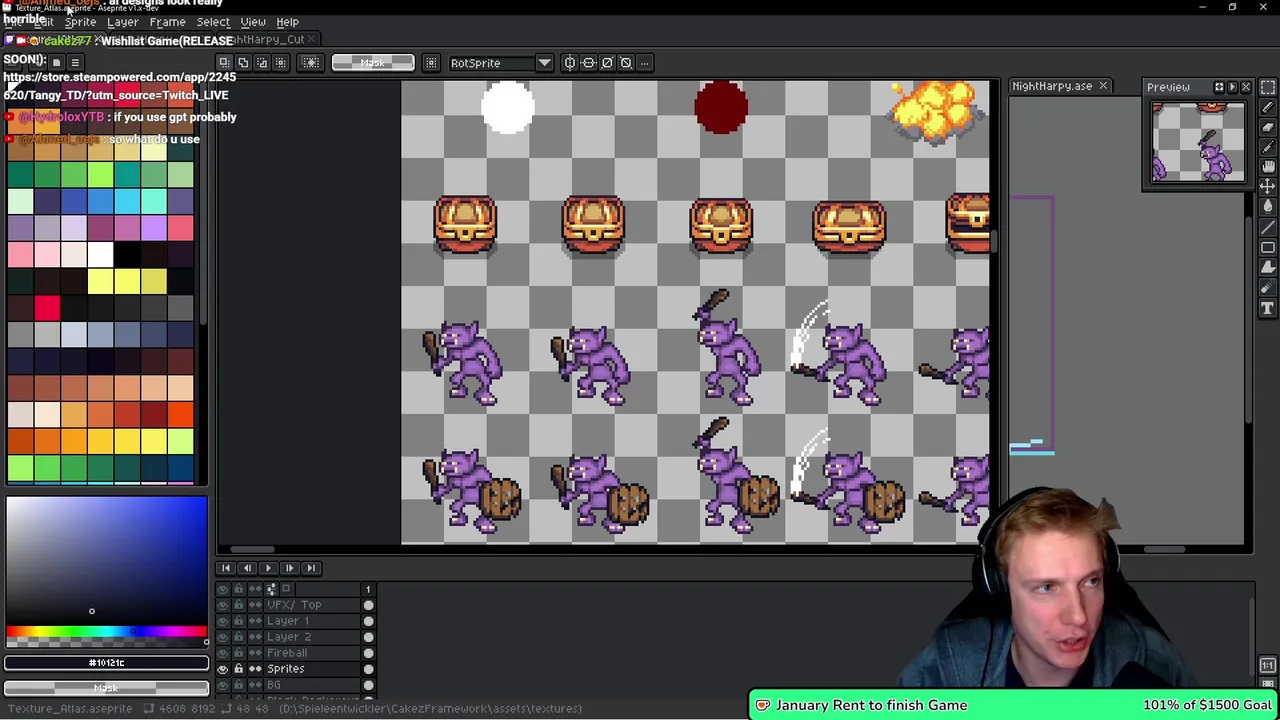Toggle visibility of the Layer 2 layer
The width and height of the screenshot is (1280, 720).
tap(223, 637)
